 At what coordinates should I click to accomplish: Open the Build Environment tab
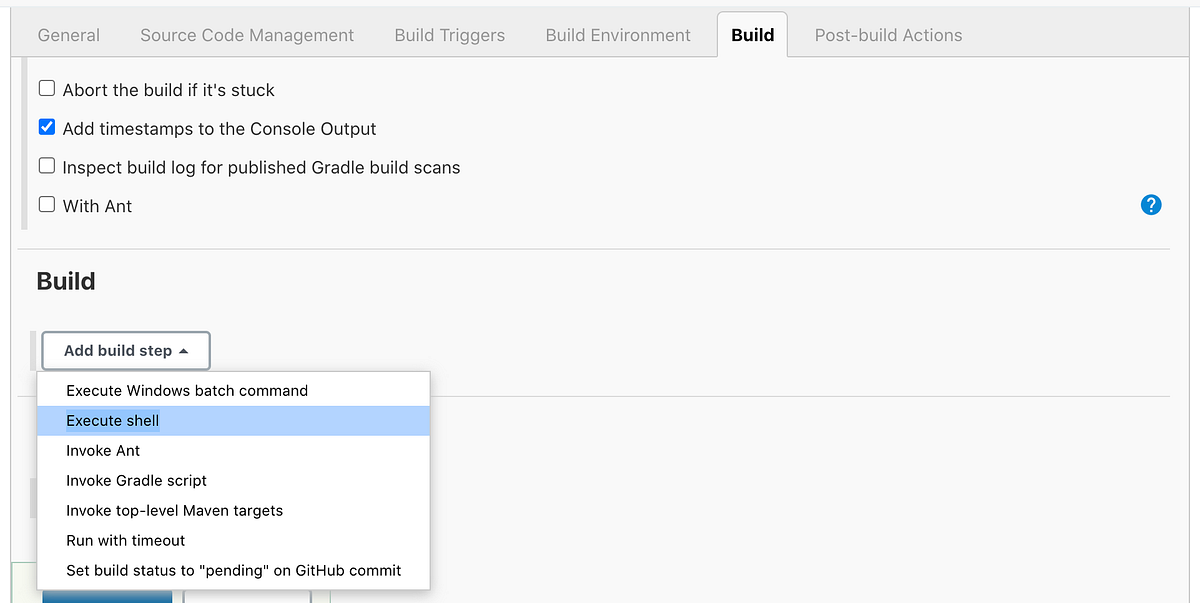click(617, 35)
